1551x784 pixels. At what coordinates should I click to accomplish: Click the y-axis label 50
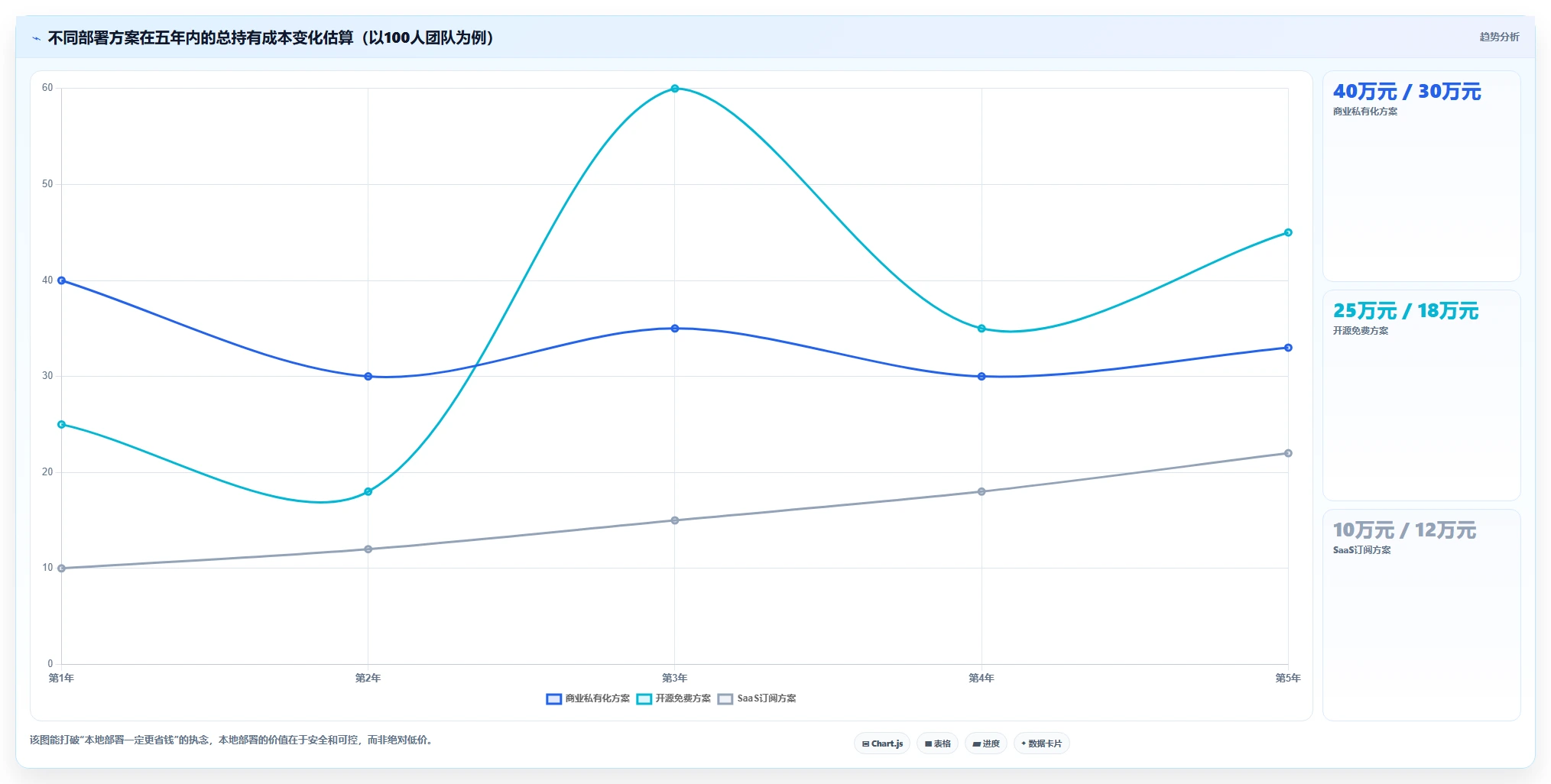[x=47, y=184]
